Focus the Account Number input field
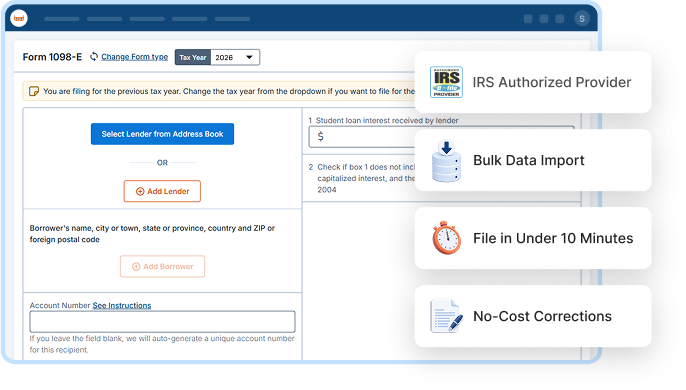The width and height of the screenshot is (686, 390). (x=162, y=322)
